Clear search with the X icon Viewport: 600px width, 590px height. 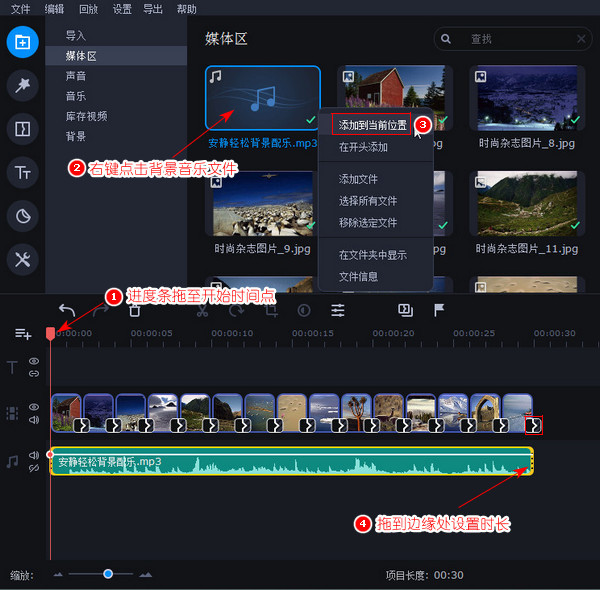581,39
